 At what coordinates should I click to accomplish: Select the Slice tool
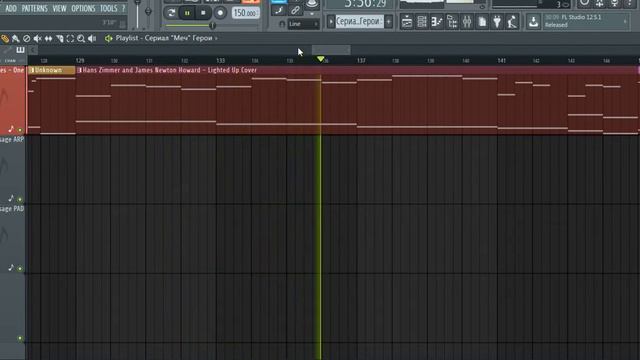[x=60, y=39]
